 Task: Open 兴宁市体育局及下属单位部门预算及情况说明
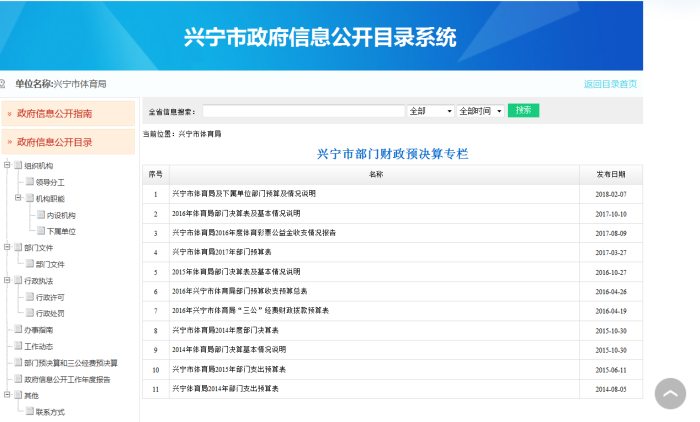244,194
